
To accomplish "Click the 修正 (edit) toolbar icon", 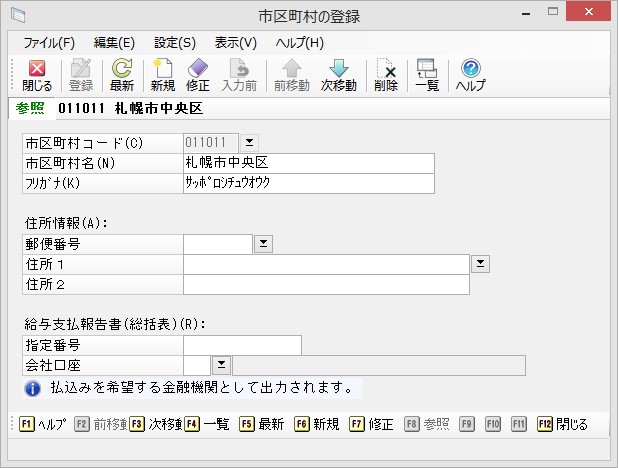I will (x=198, y=75).
